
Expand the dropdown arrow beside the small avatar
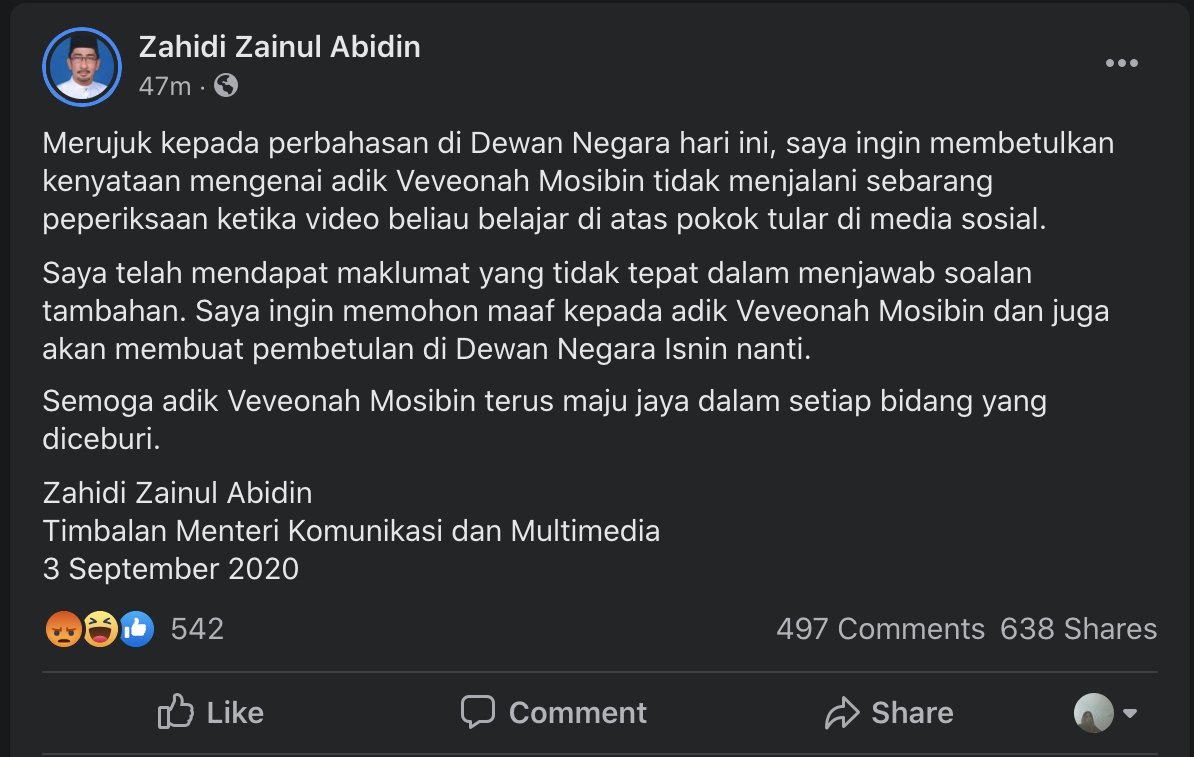coord(1130,714)
